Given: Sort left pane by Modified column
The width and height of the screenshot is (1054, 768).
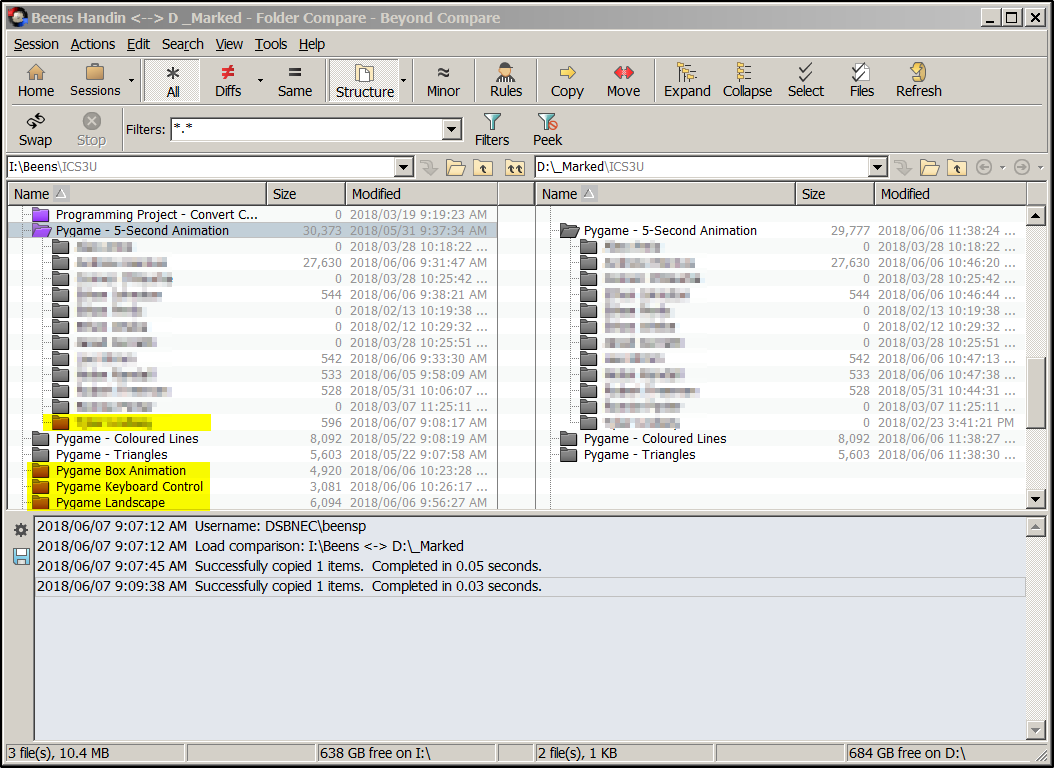Looking at the screenshot, I should click(421, 194).
